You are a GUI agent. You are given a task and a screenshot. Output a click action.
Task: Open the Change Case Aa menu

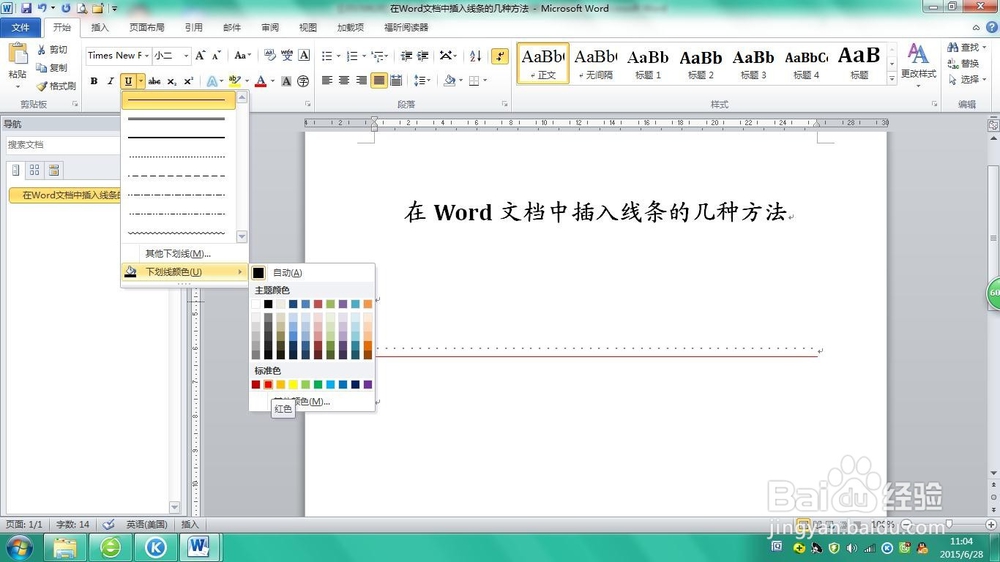pos(242,55)
